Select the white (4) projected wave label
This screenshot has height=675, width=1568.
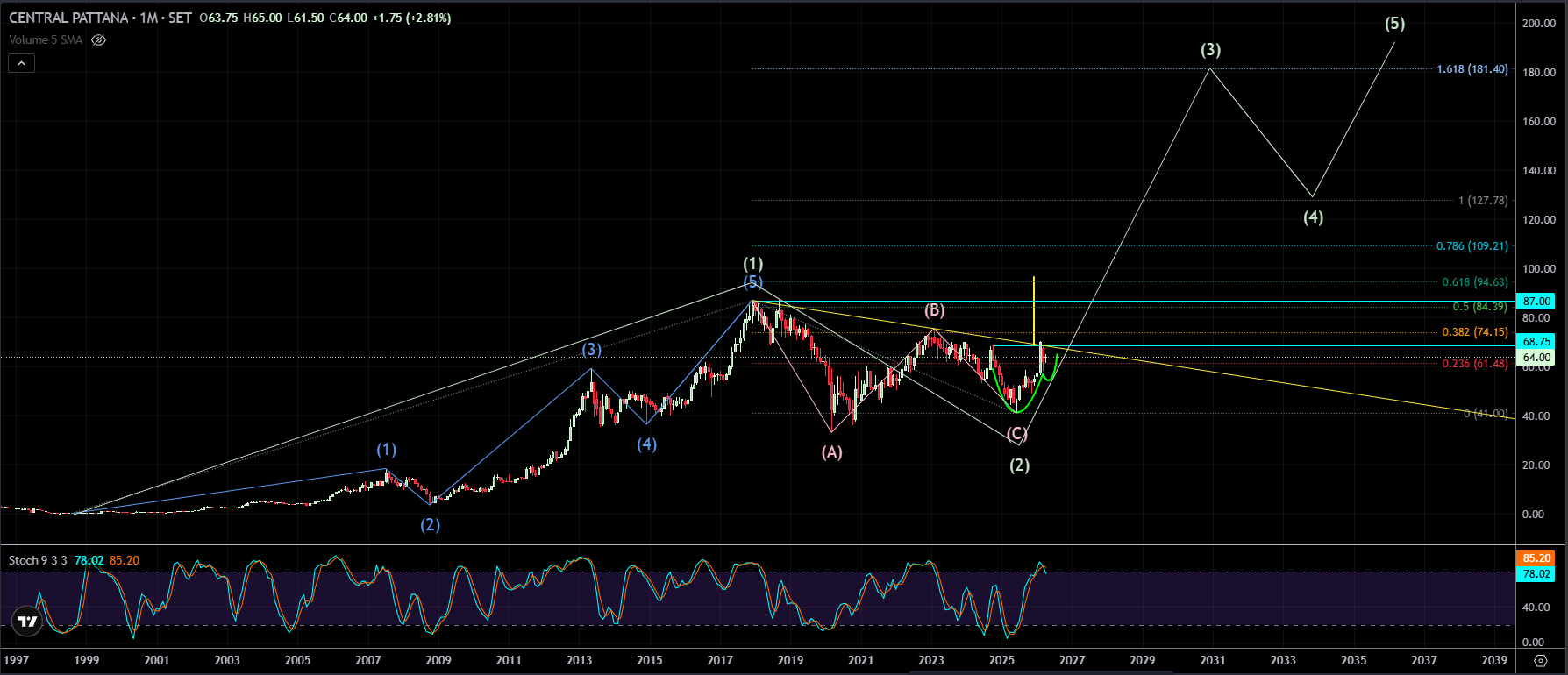[1313, 217]
